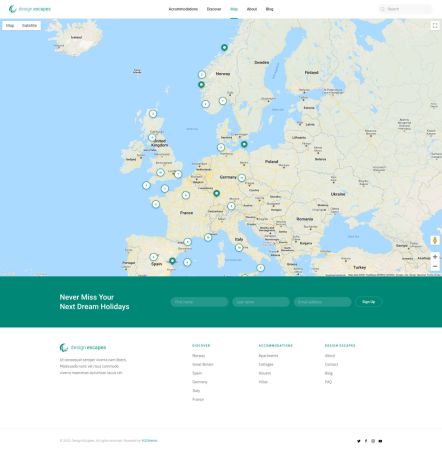Viewport: 442px width, 453px height.
Task: Open the About link in footer
Action: [330, 356]
